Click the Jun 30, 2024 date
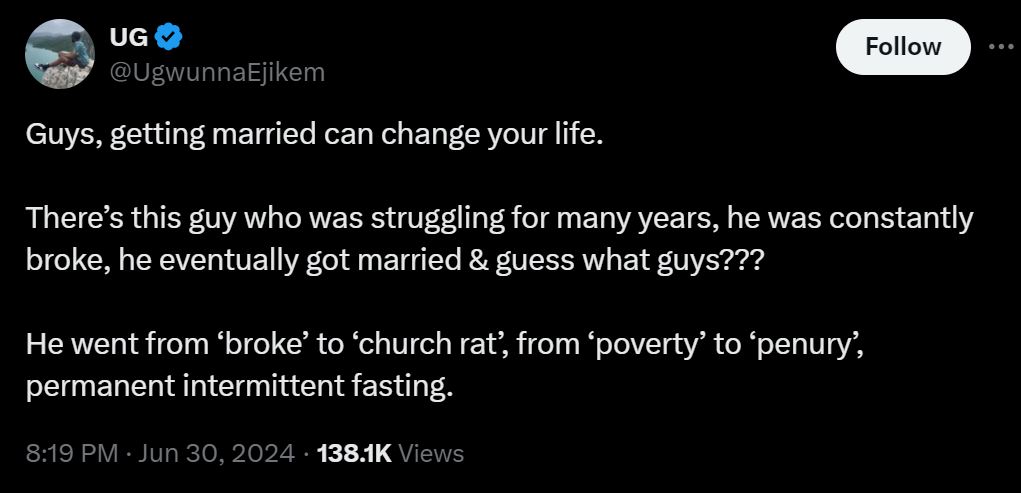The height and width of the screenshot is (493, 1021). pyautogui.click(x=216, y=453)
